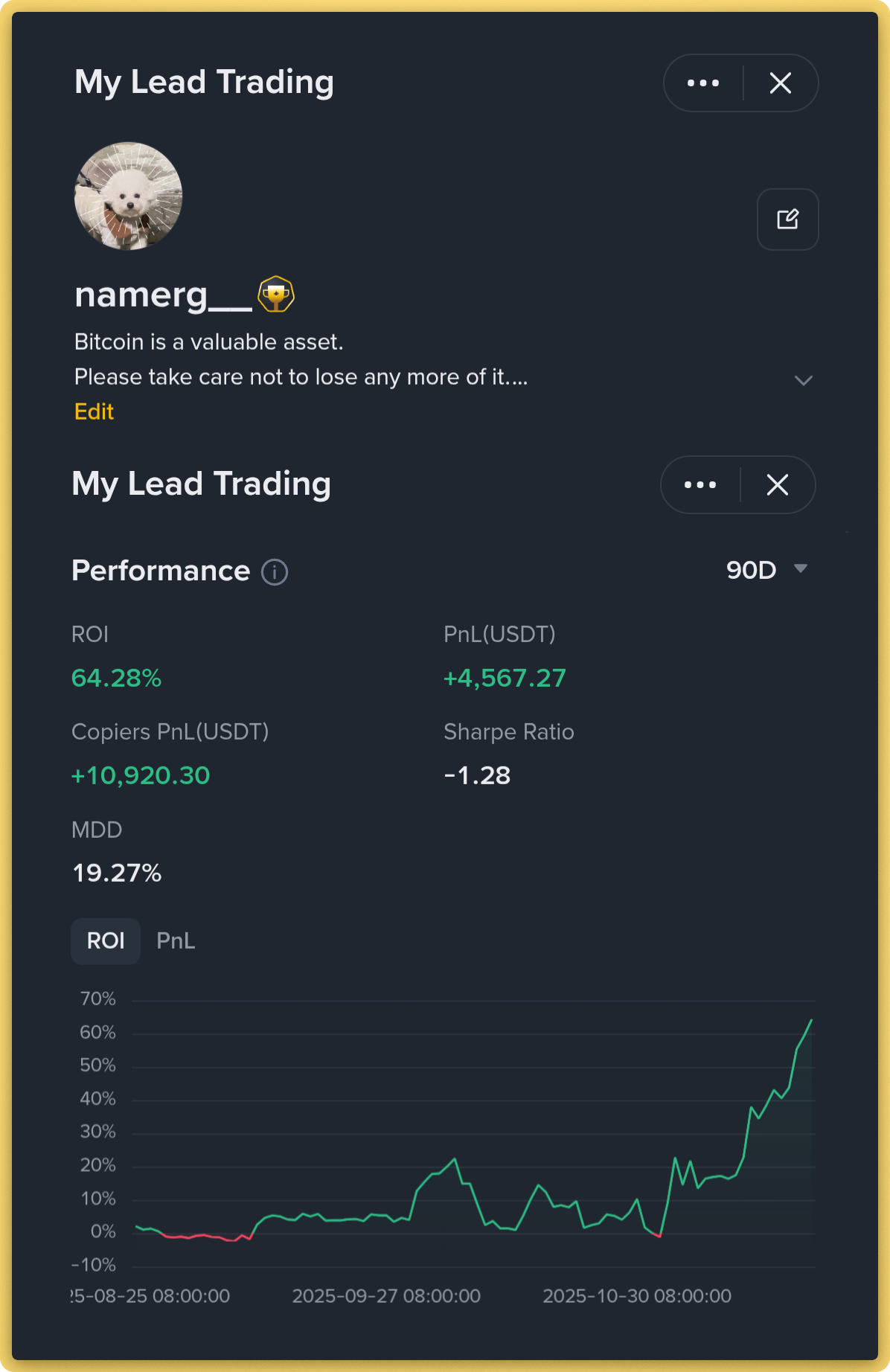Click the Performance info icon

tap(275, 572)
